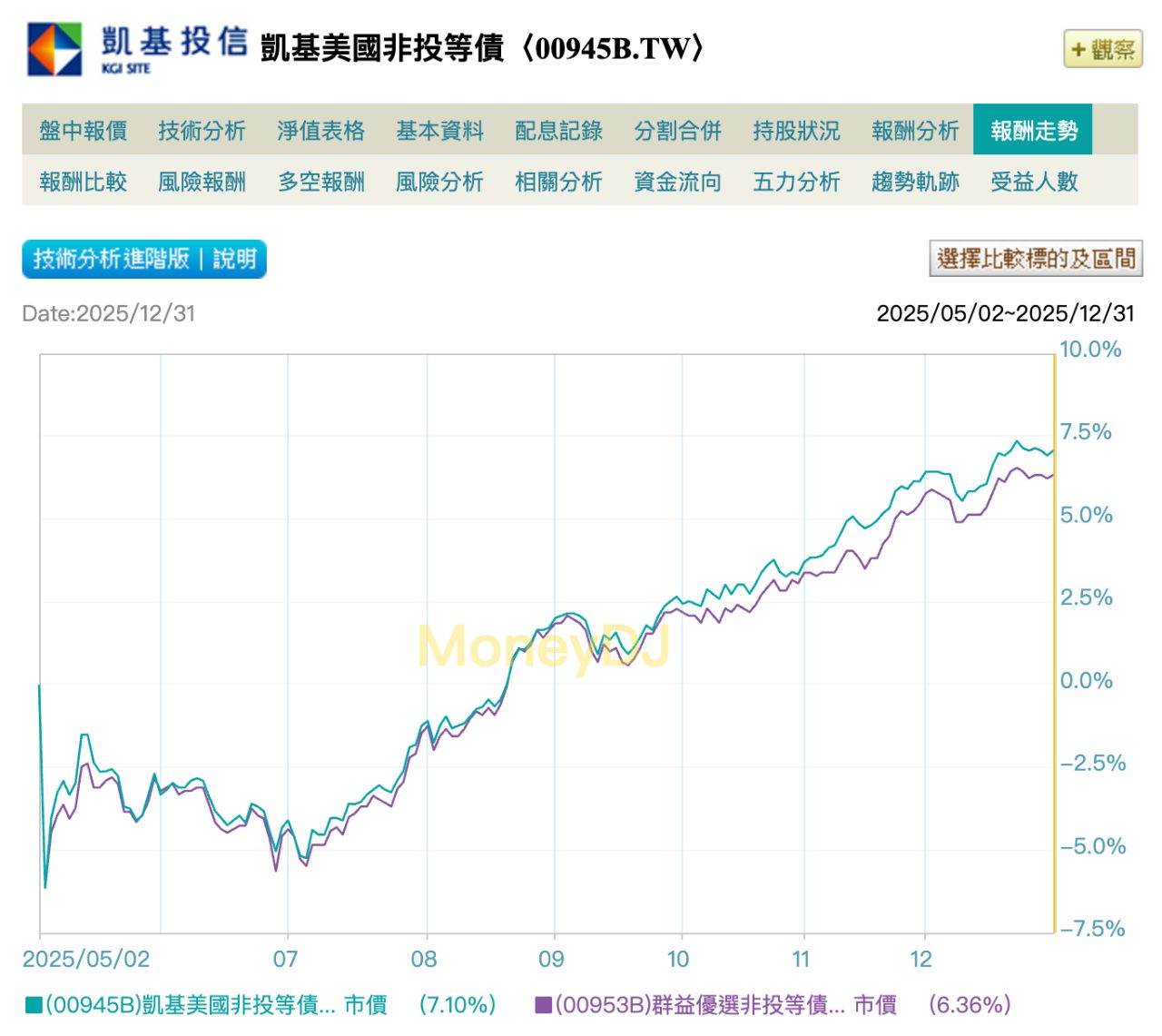Open 選擇比較標的及區間 selector
The width and height of the screenshot is (1162, 1036).
point(1036,259)
